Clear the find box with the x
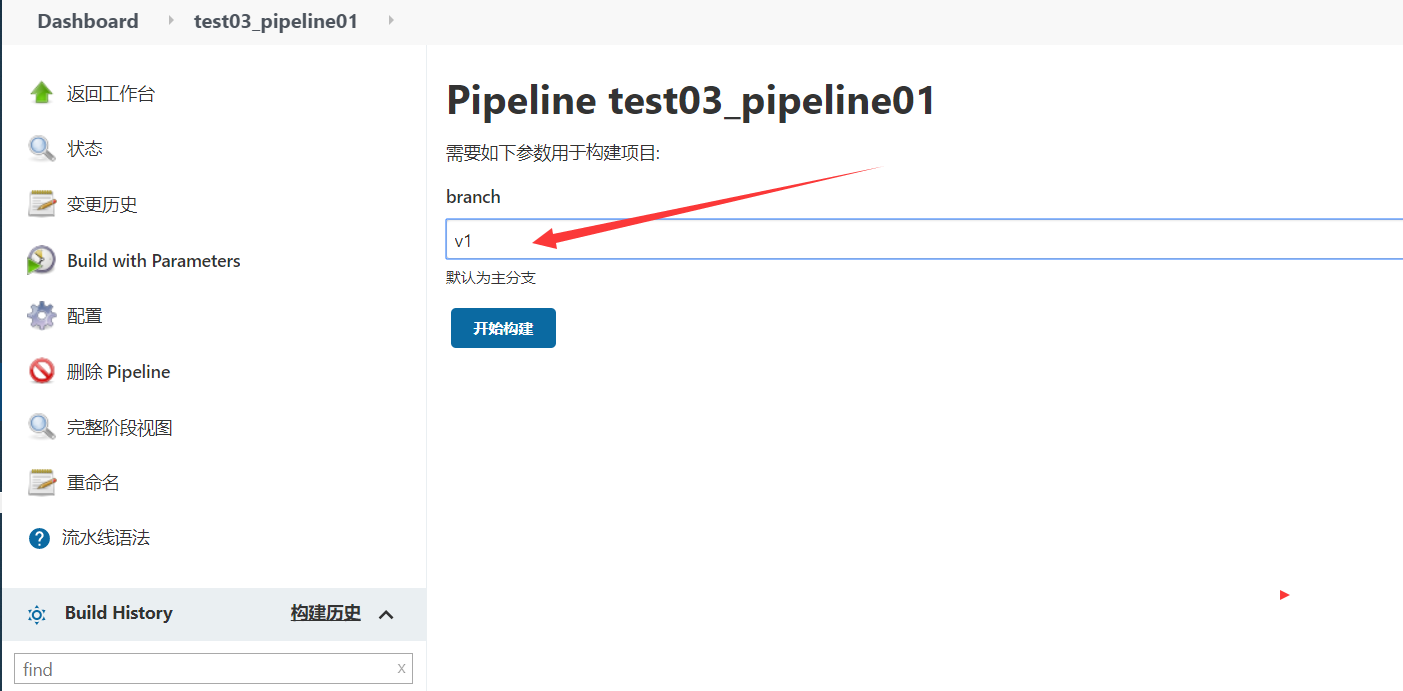The width and height of the screenshot is (1403, 691). click(401, 668)
